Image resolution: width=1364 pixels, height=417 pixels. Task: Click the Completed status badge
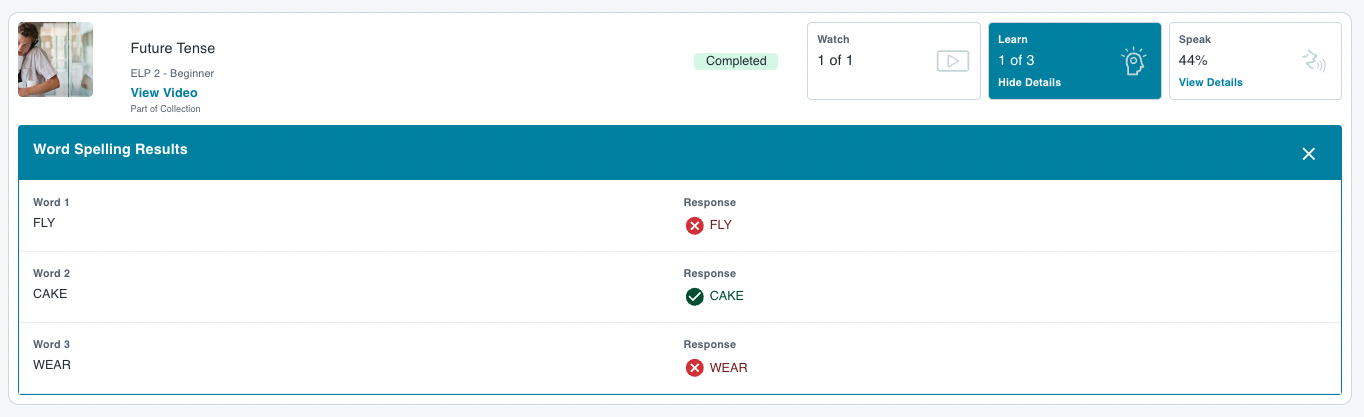tap(736, 61)
